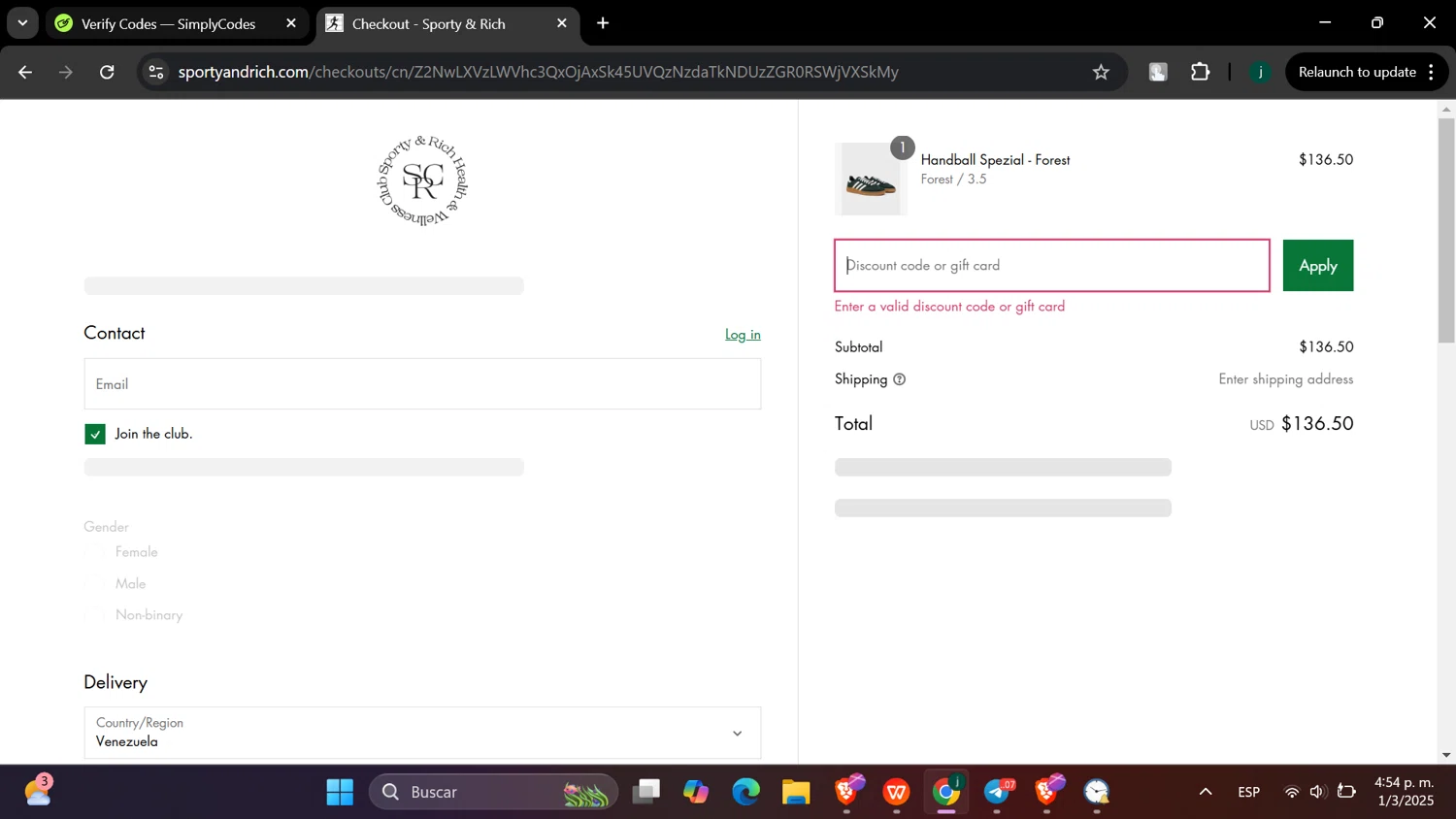This screenshot has width=1456, height=819.
Task: Click scrollbar down arrow
Action: pos(1446,755)
